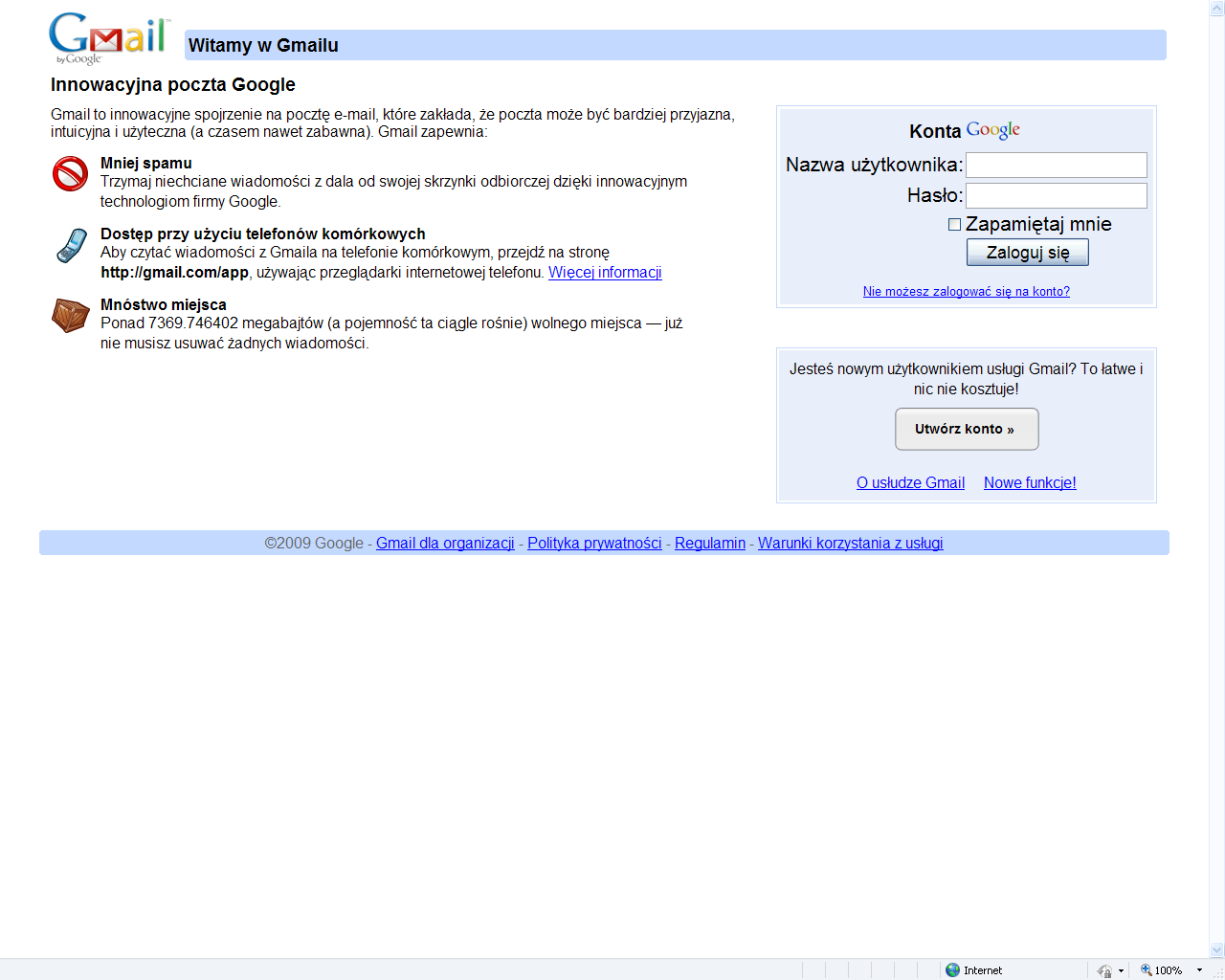1225x980 pixels.
Task: Click the scrollbar up arrow
Action: point(1217,8)
